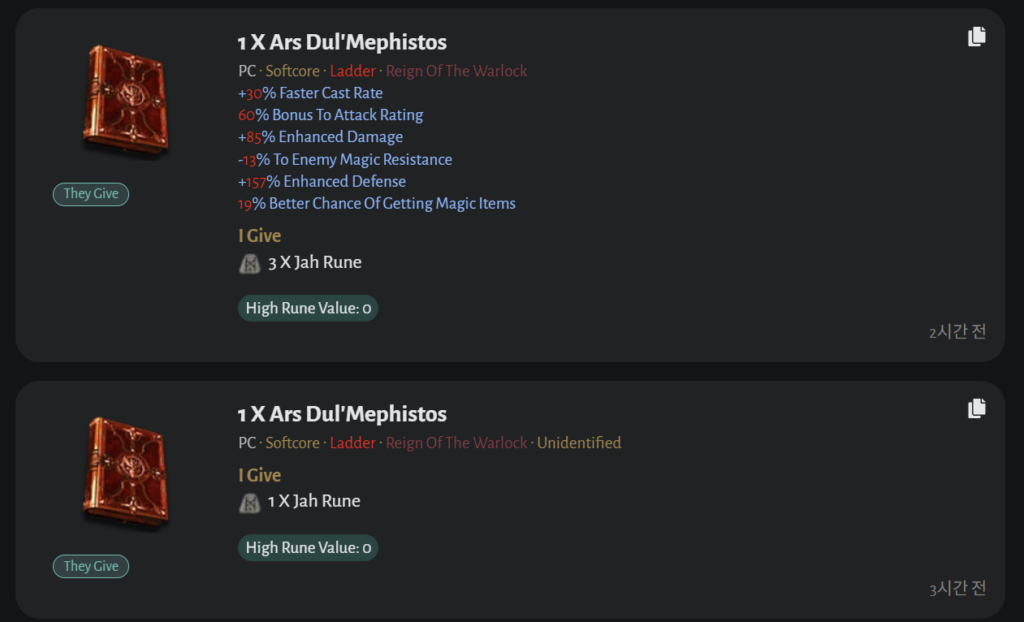Click the Ladder tag on the first listing
Viewport: 1024px width, 622px height.
(353, 71)
